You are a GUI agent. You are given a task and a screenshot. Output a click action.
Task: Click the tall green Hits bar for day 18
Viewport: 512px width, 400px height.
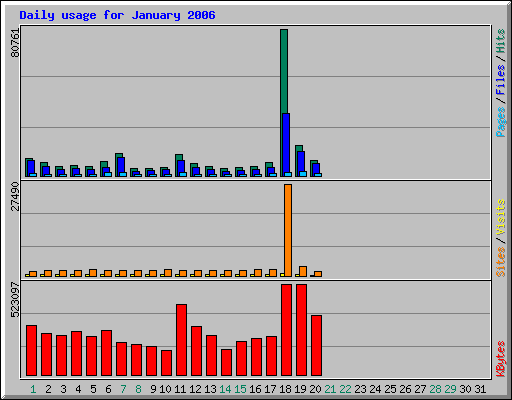[284, 71]
